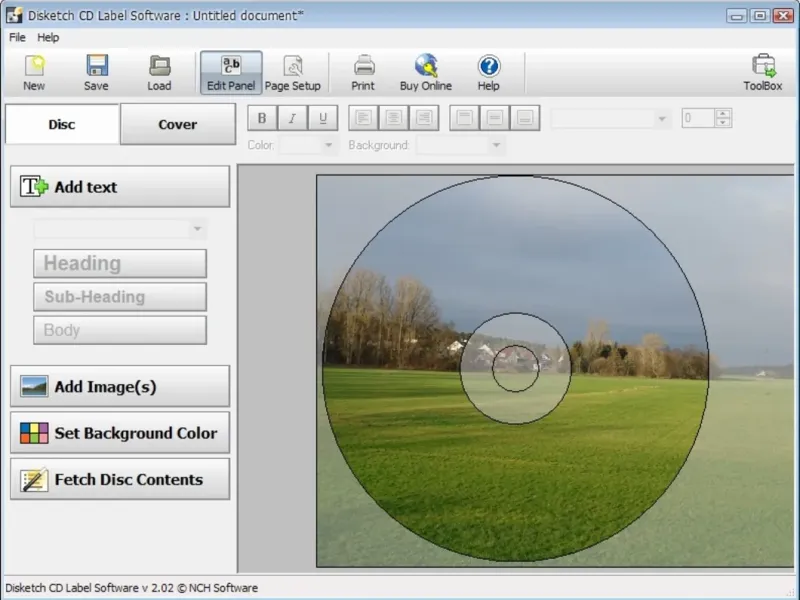The height and width of the screenshot is (600, 800).
Task: Open the Help toolbar icon
Action: tap(488, 72)
